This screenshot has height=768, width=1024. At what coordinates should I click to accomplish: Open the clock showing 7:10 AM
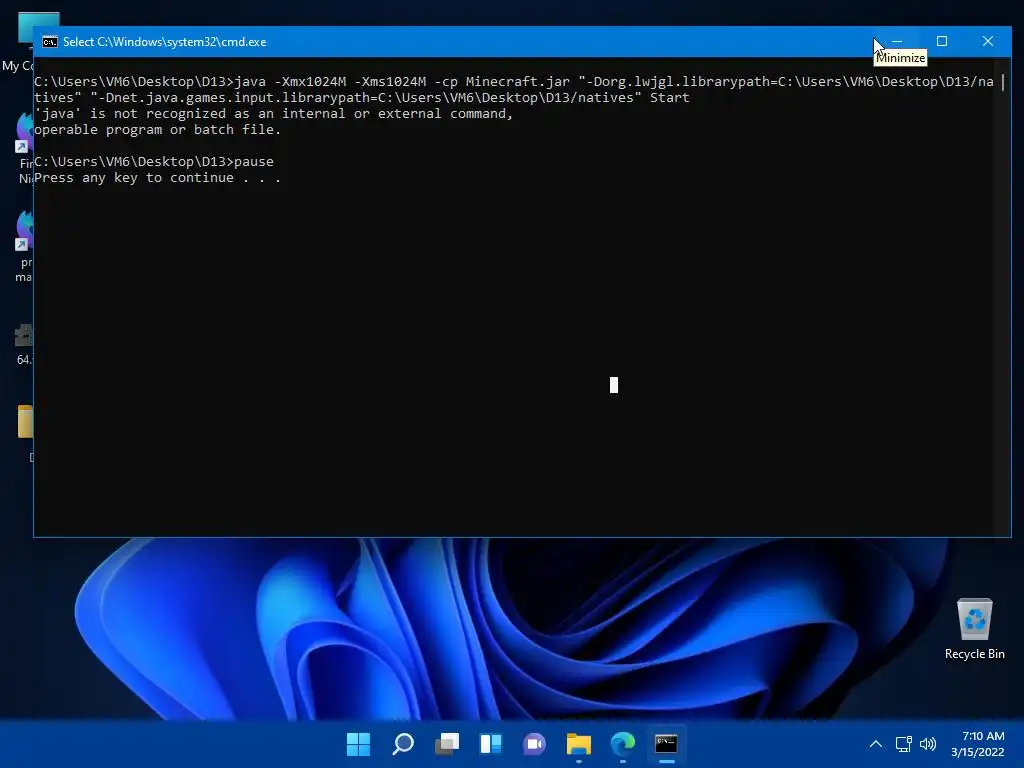978,744
